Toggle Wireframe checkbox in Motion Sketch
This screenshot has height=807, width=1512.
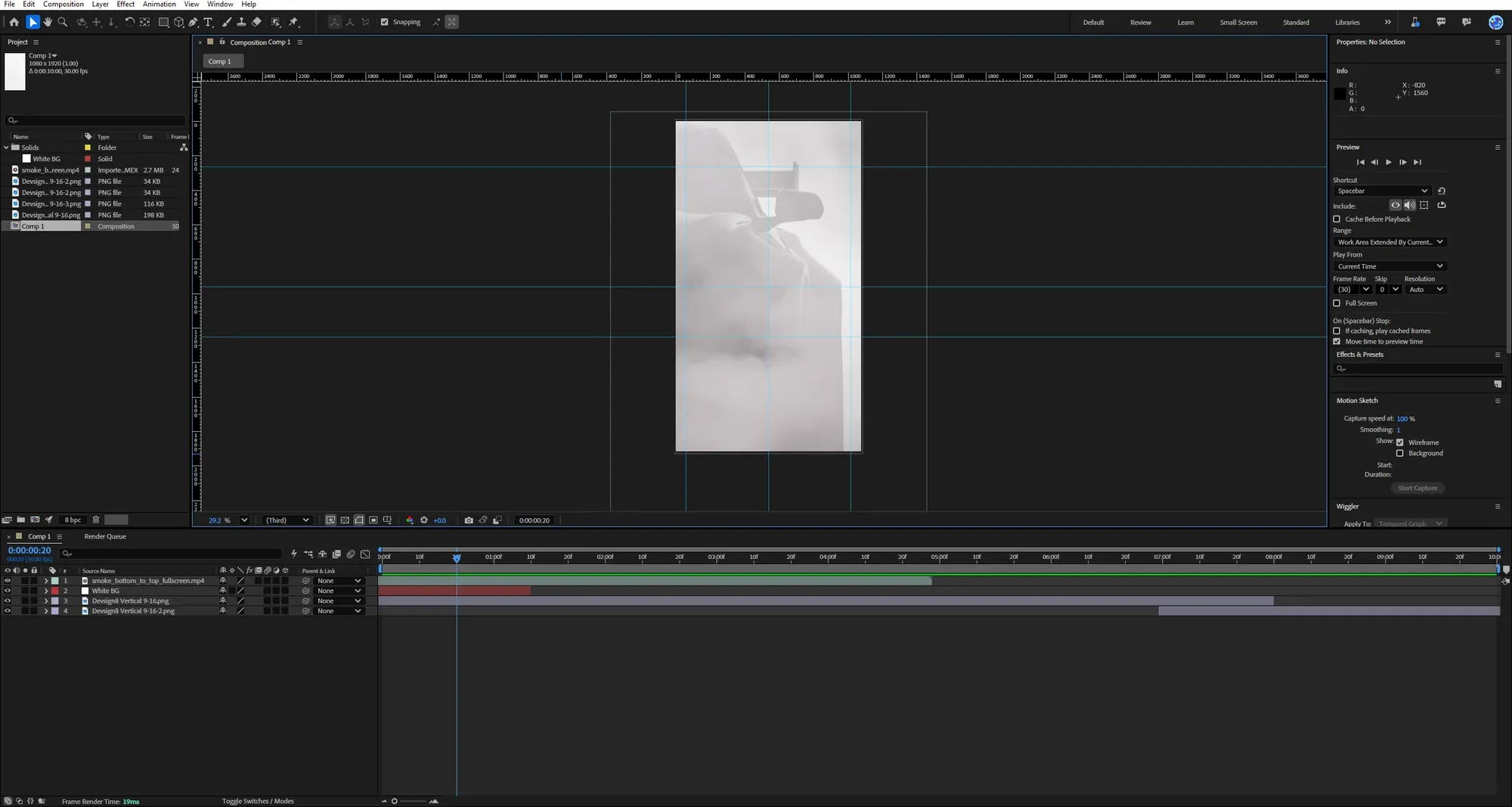tap(1400, 442)
